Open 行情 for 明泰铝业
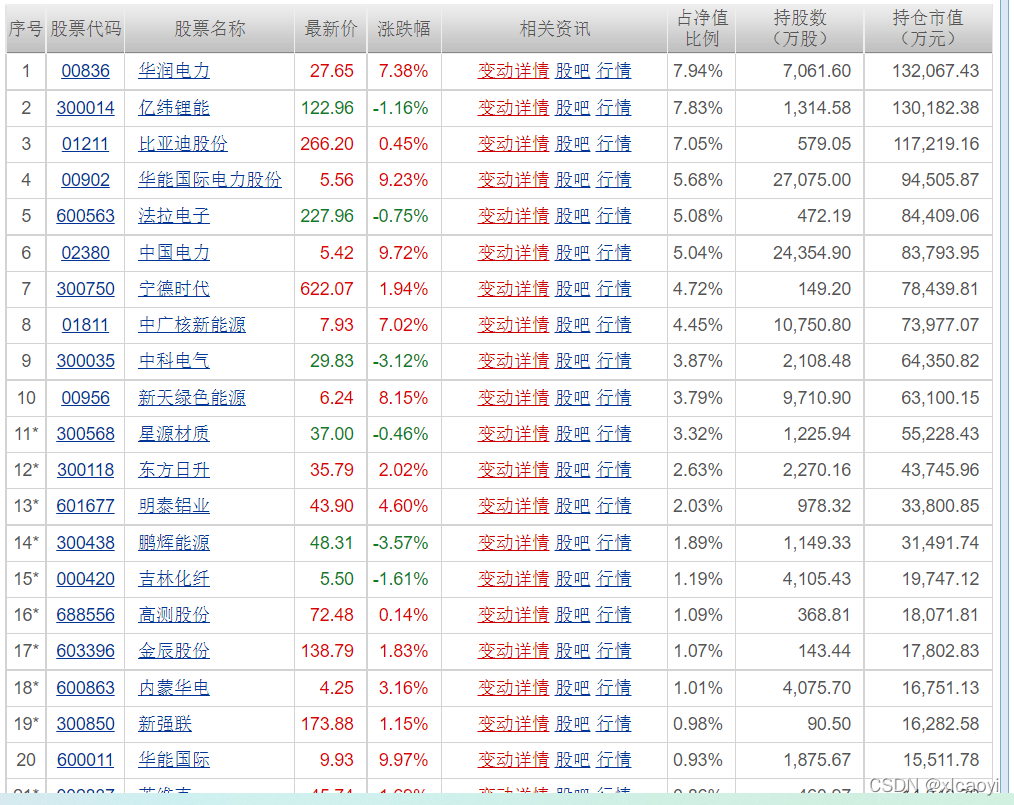Screen dimensions: 1014x805 (x=614, y=506)
